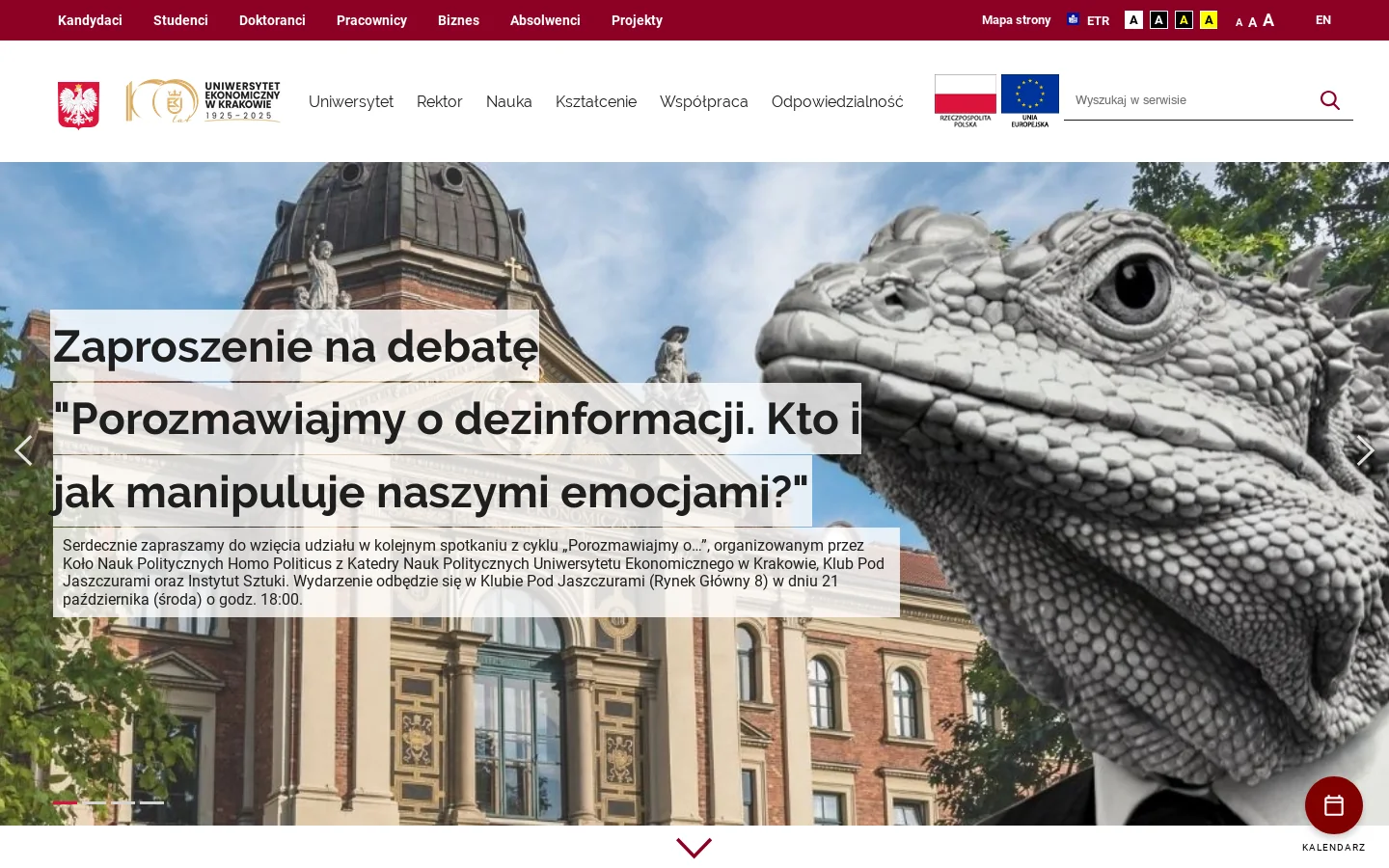Click the Polish eagle emblem logo
The height and width of the screenshot is (868, 1389).
(79, 104)
